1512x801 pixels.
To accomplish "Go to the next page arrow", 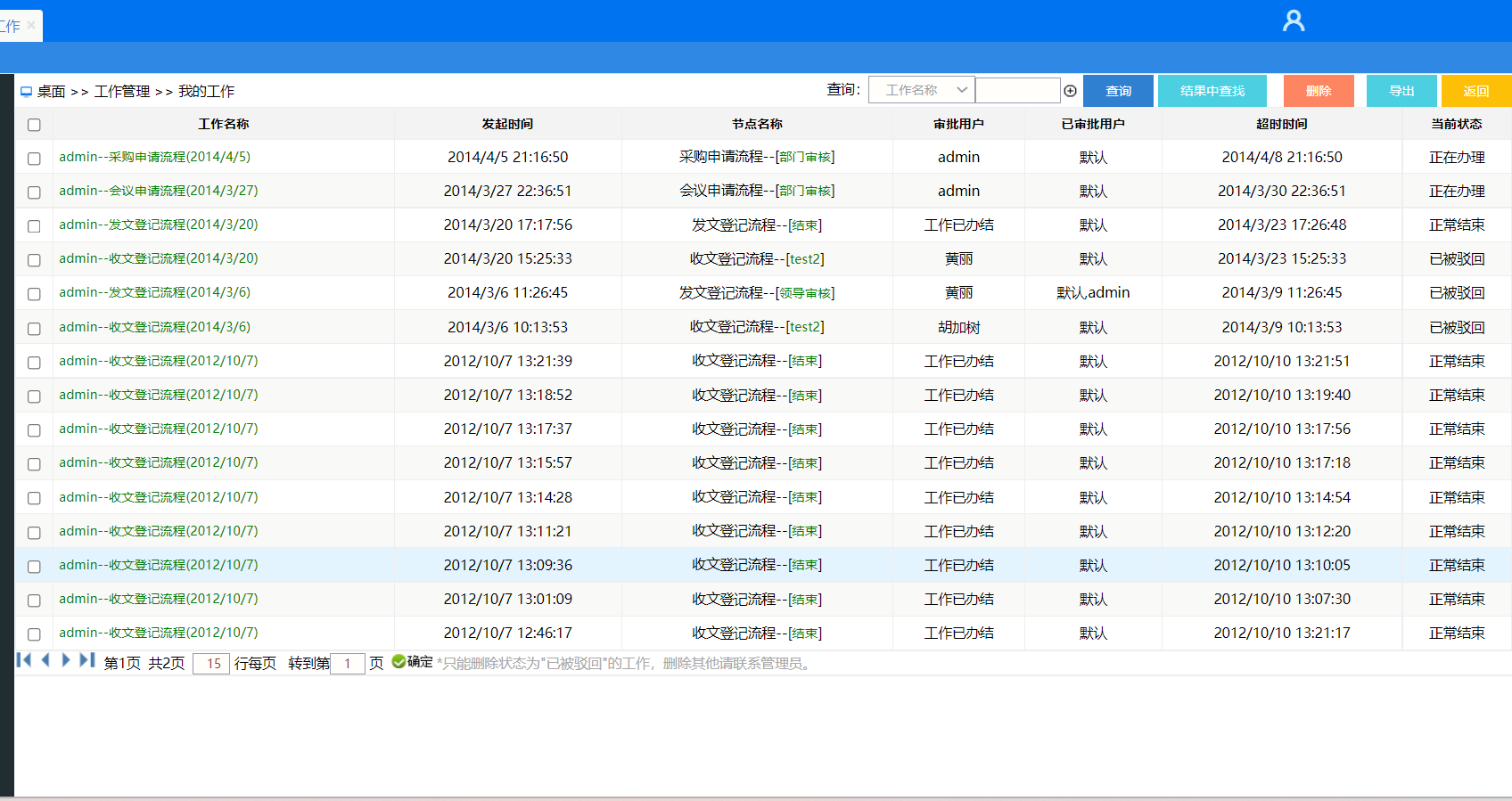I will 66,660.
